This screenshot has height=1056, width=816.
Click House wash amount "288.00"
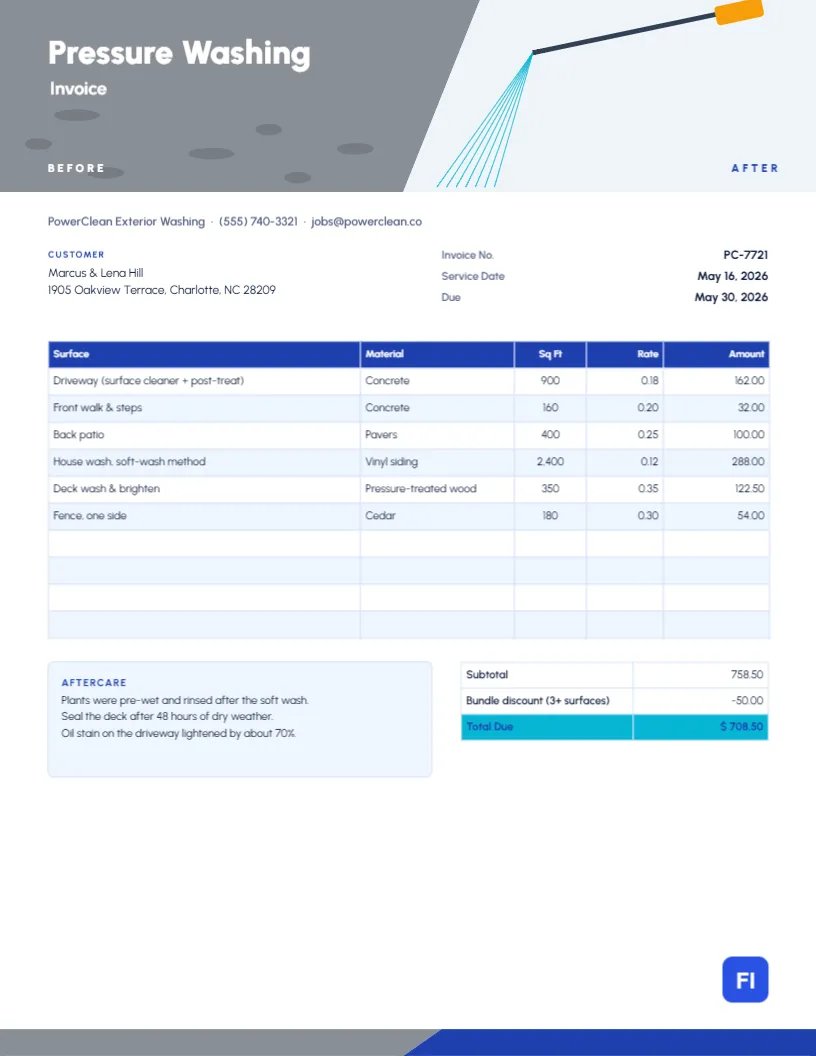click(748, 461)
